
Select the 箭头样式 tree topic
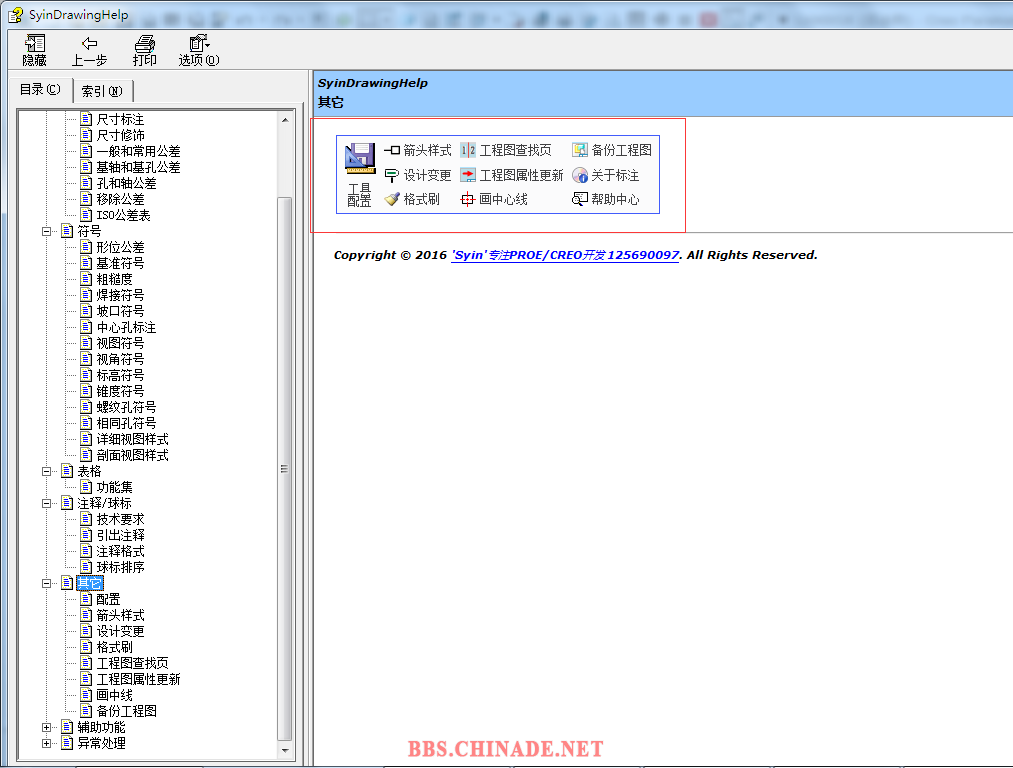(120, 615)
